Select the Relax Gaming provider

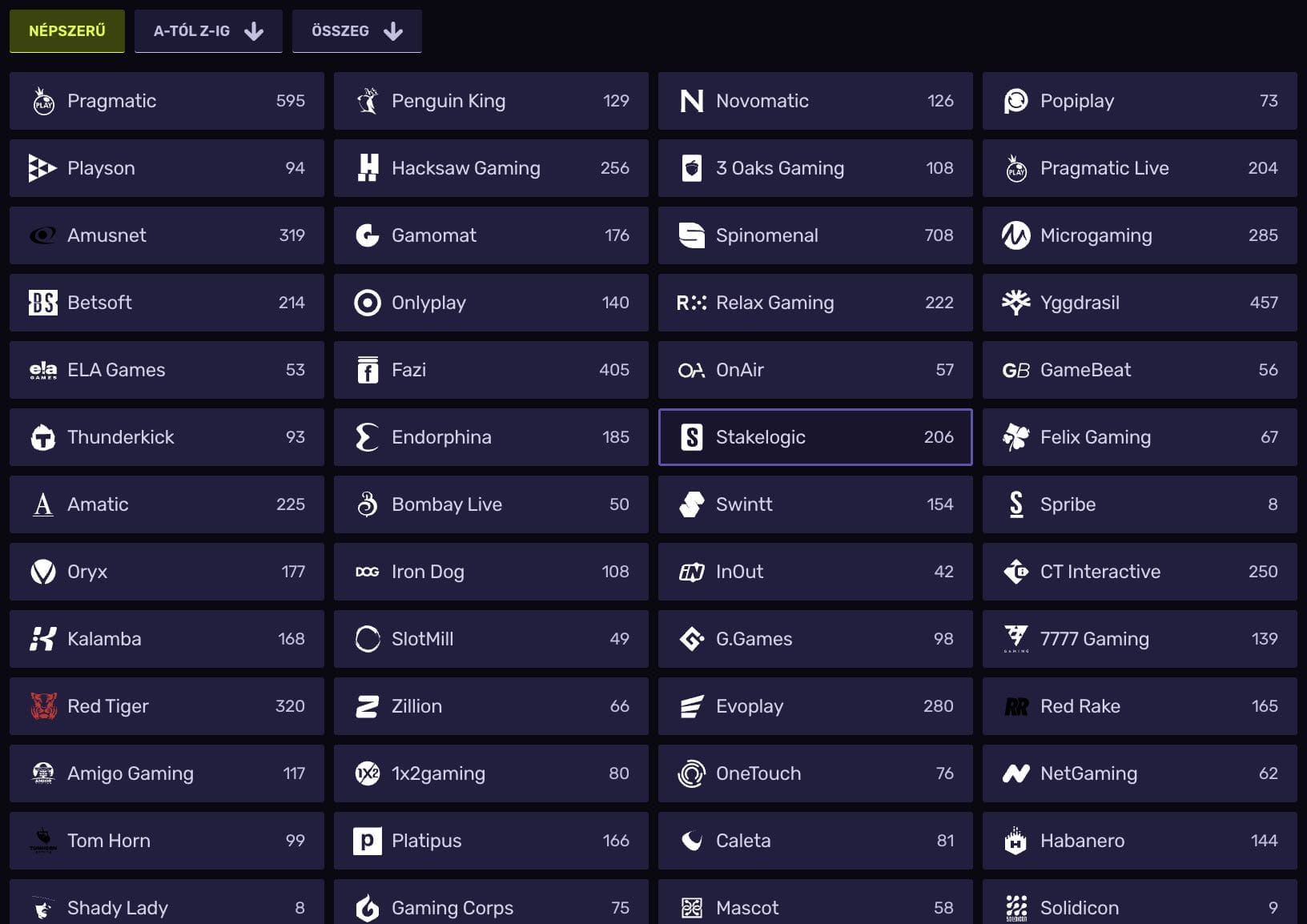click(x=815, y=303)
